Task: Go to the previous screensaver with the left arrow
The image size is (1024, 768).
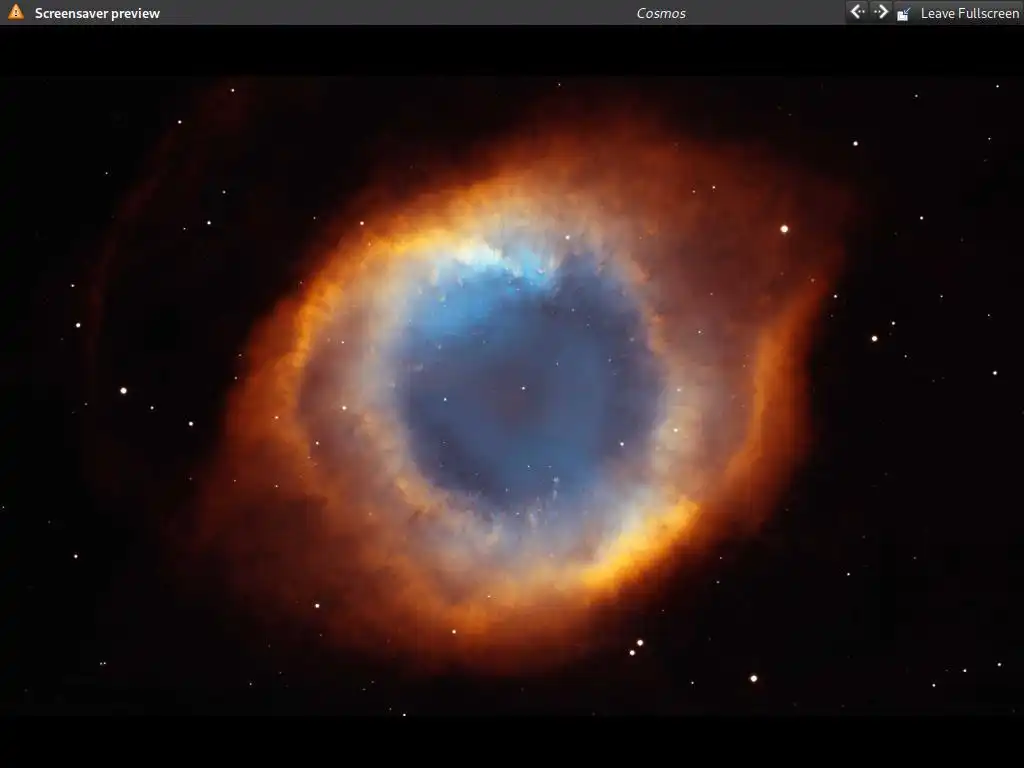Action: (x=857, y=12)
